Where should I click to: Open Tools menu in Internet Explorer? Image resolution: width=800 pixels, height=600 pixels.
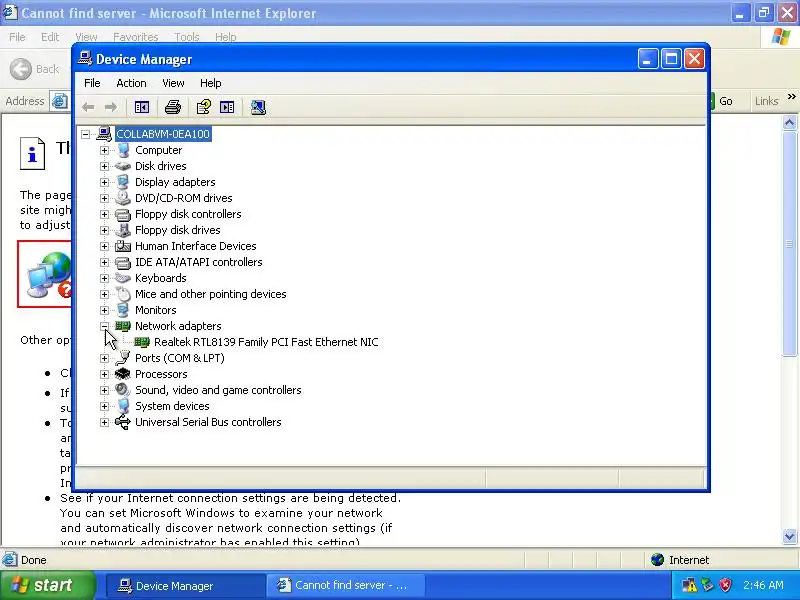[x=187, y=37]
